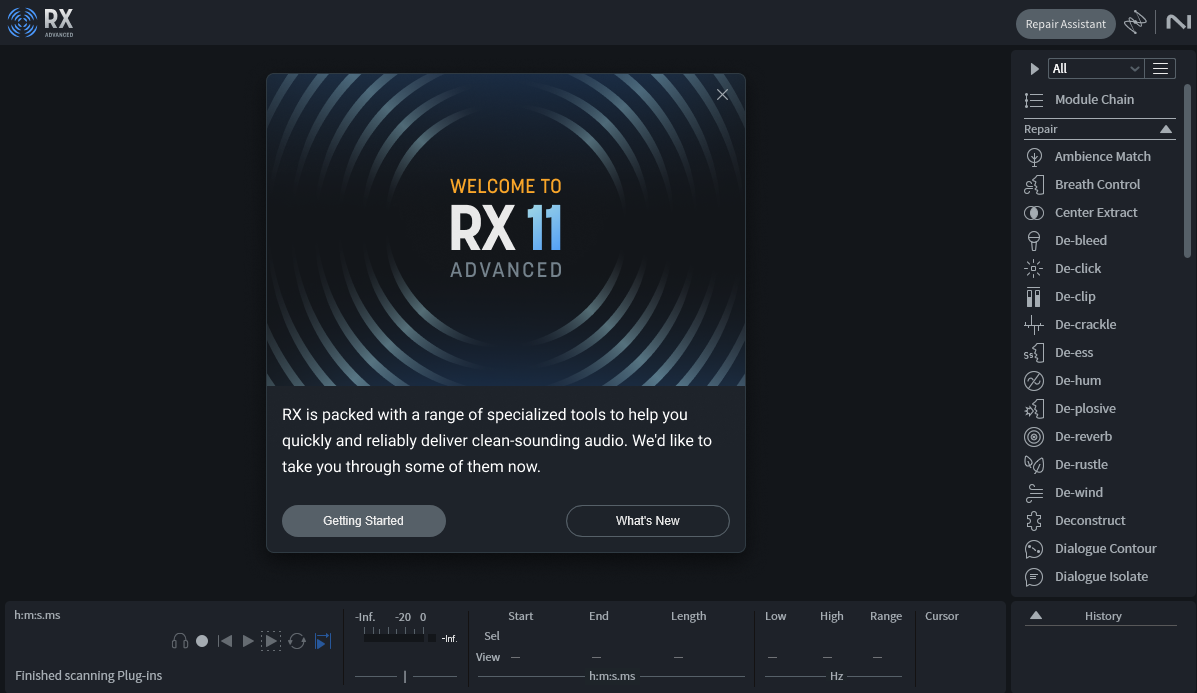Play the selection only (dashed play)

[271, 641]
